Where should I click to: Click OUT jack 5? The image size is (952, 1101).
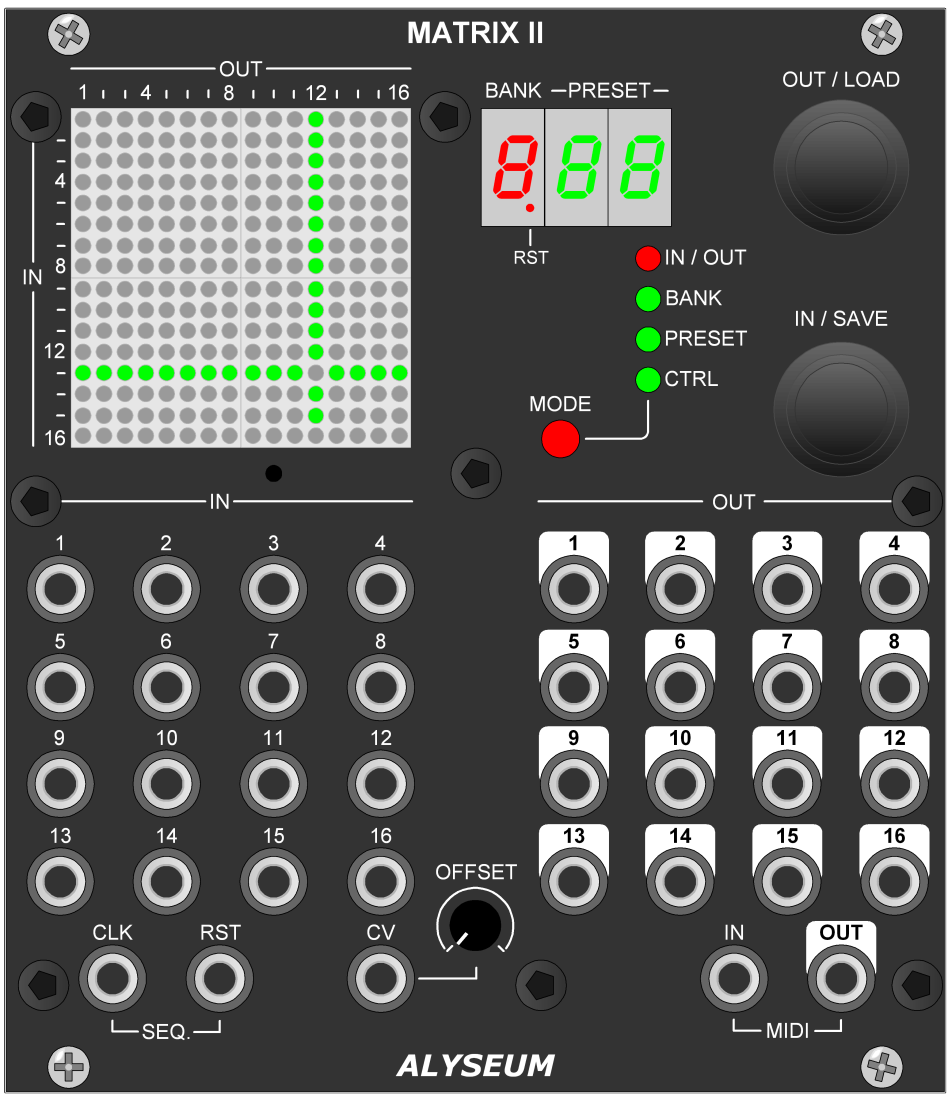(x=574, y=687)
